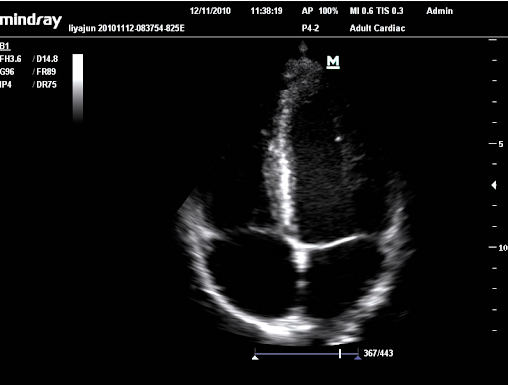Click the frame counter 367/443
Screen dimensions: 508x385
tap(378, 353)
